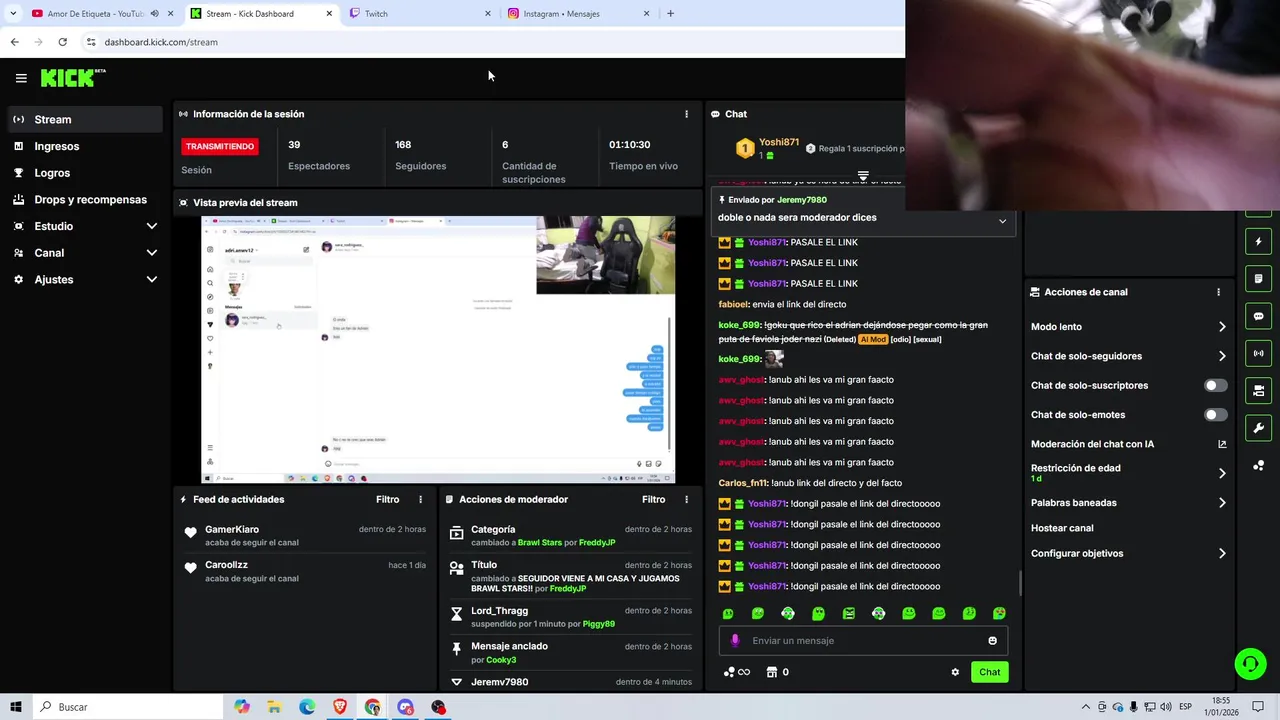Click document icon in right toolbar

point(1258,279)
